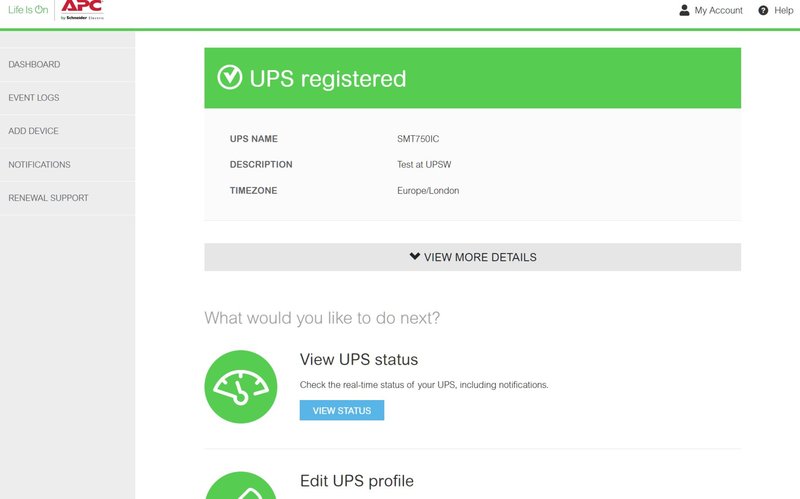This screenshot has width=800, height=499.
Task: Expand the VIEW MORE DETAILS bar
Action: click(x=472, y=257)
